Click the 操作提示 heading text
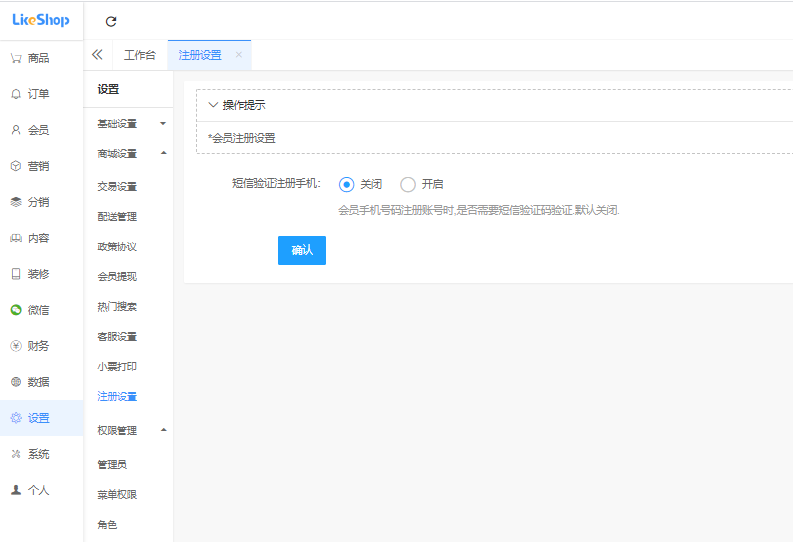This screenshot has width=793, height=542. point(244,105)
